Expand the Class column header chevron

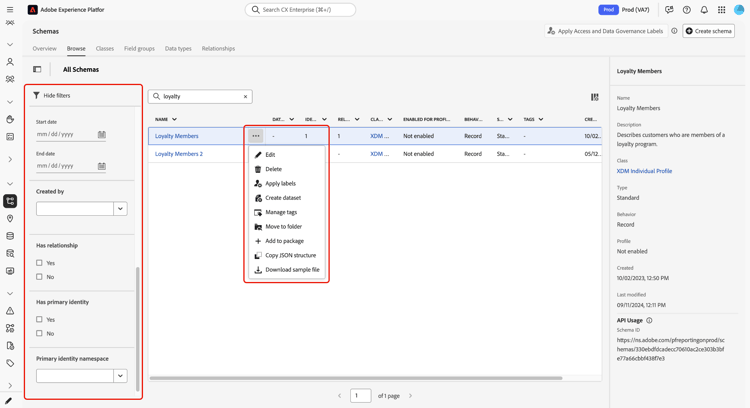pyautogui.click(x=389, y=119)
